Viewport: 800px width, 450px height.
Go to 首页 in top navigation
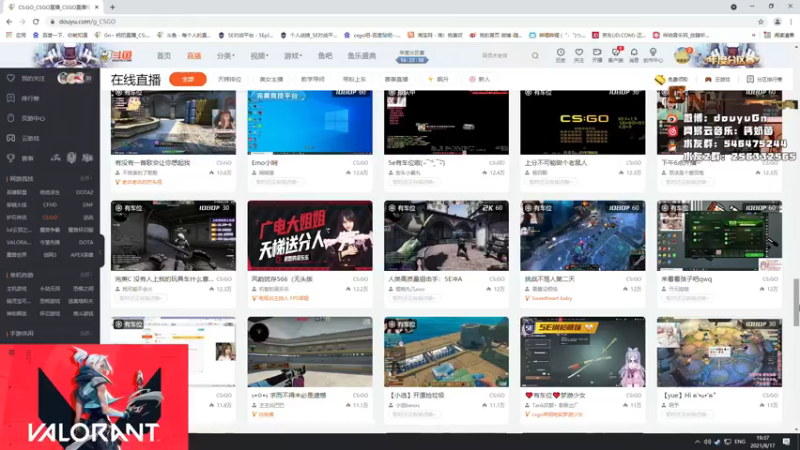164,56
